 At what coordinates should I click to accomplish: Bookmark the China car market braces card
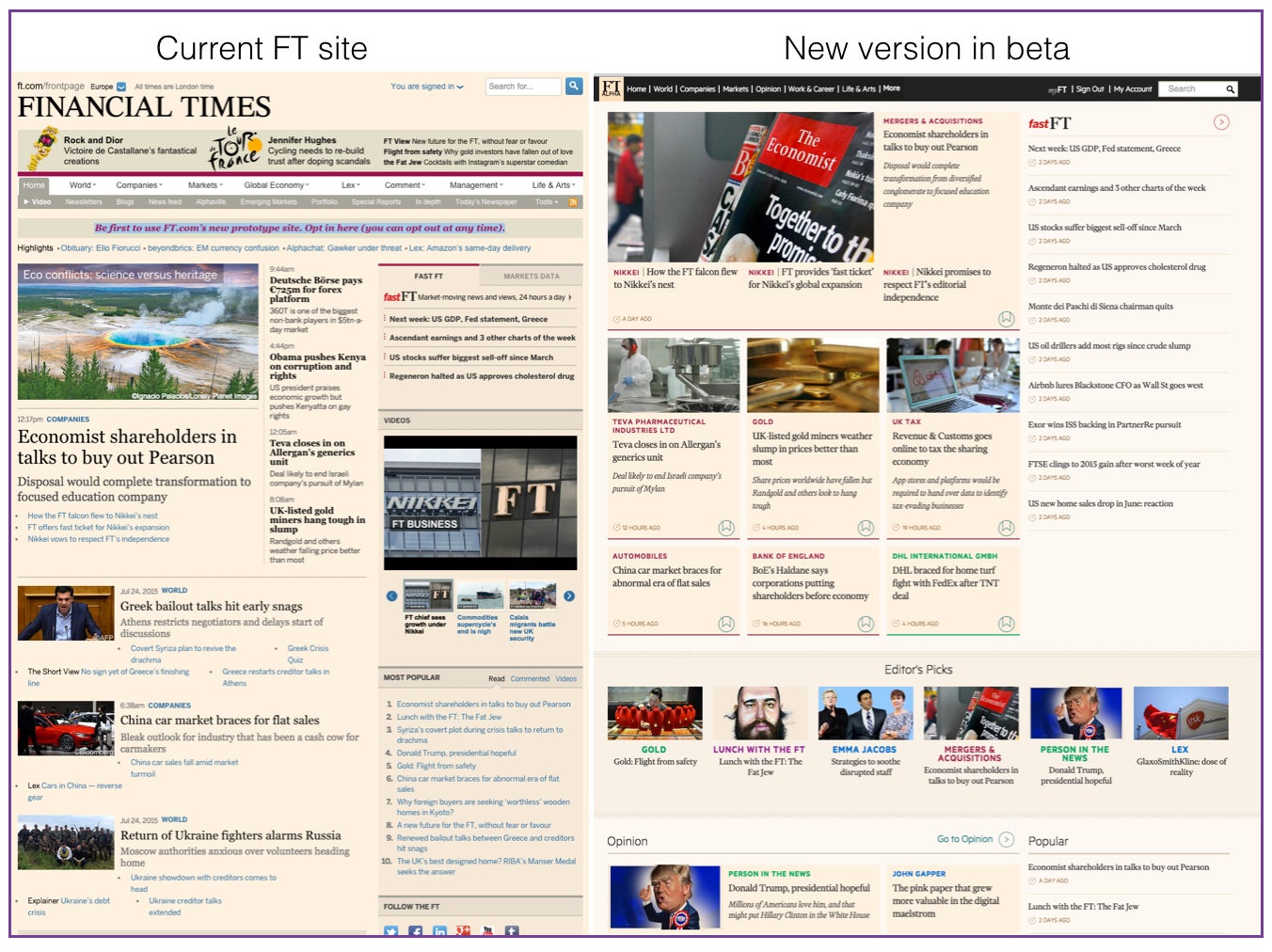click(x=726, y=624)
